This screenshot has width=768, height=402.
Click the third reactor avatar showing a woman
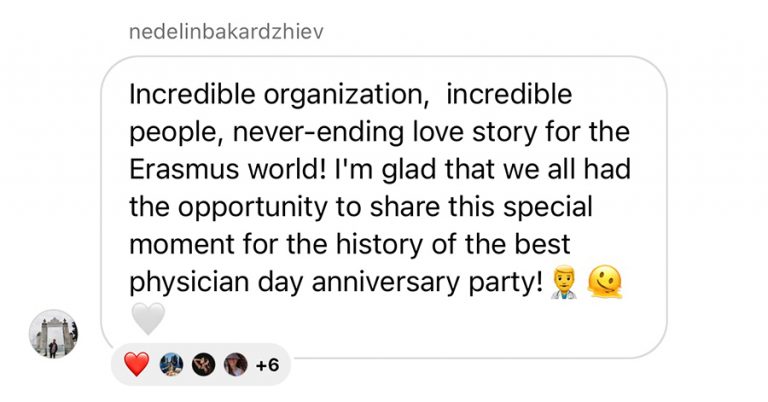tap(236, 365)
